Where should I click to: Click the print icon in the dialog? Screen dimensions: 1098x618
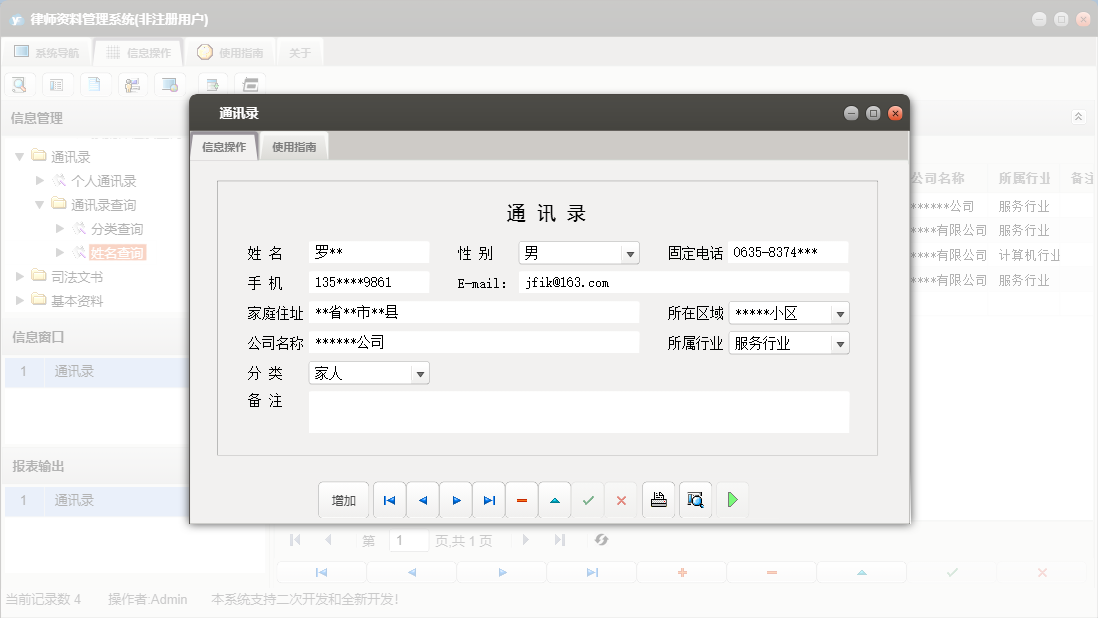(x=658, y=499)
